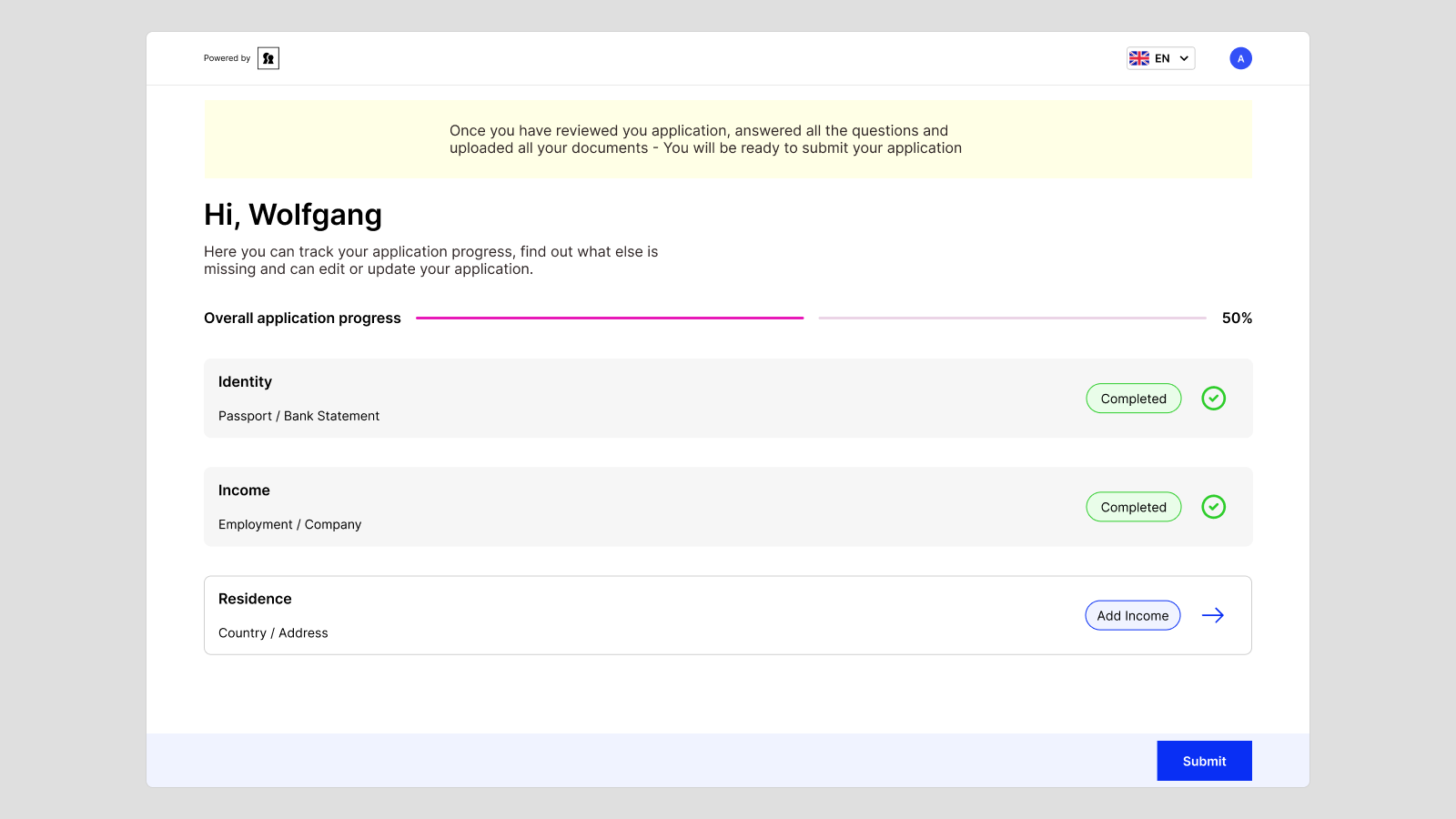Click the Identity green checkmark icon
The width and height of the screenshot is (1456, 819).
[x=1213, y=399]
